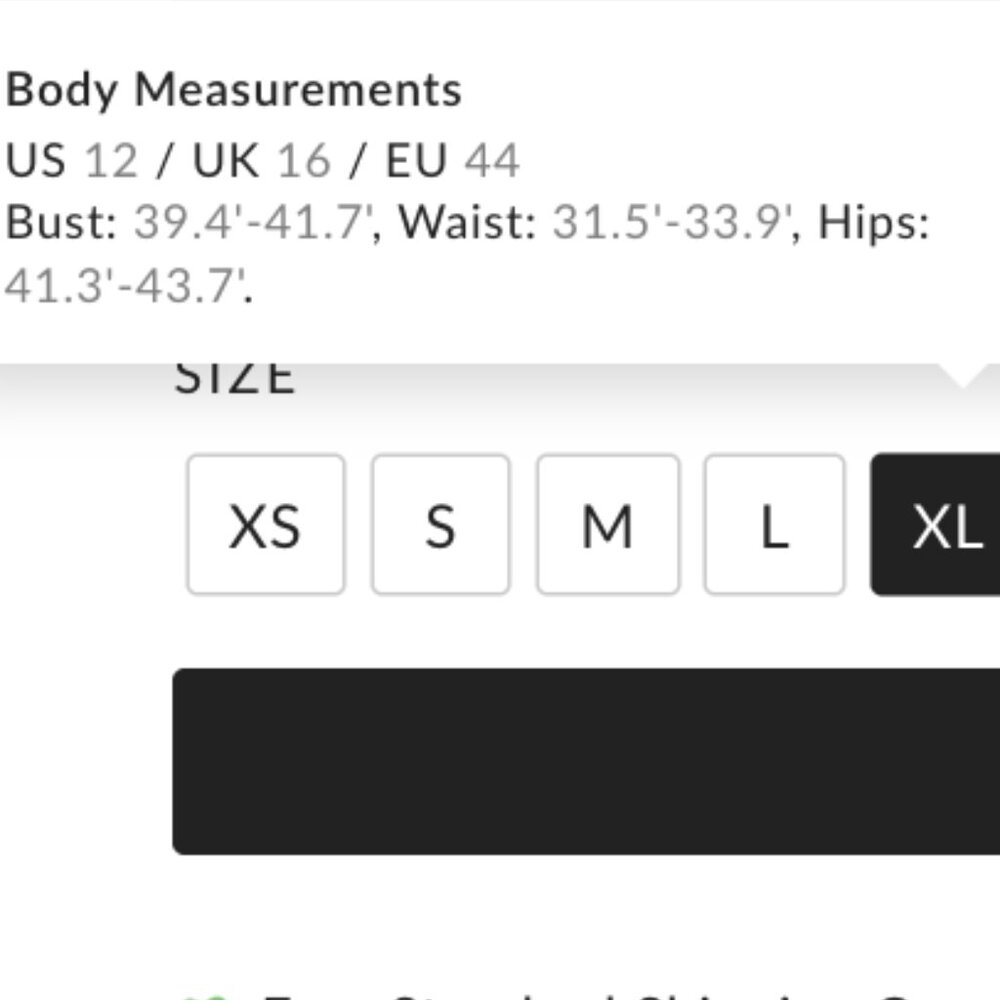
Task: Click the Bust label text
Action: pyautogui.click(x=61, y=223)
